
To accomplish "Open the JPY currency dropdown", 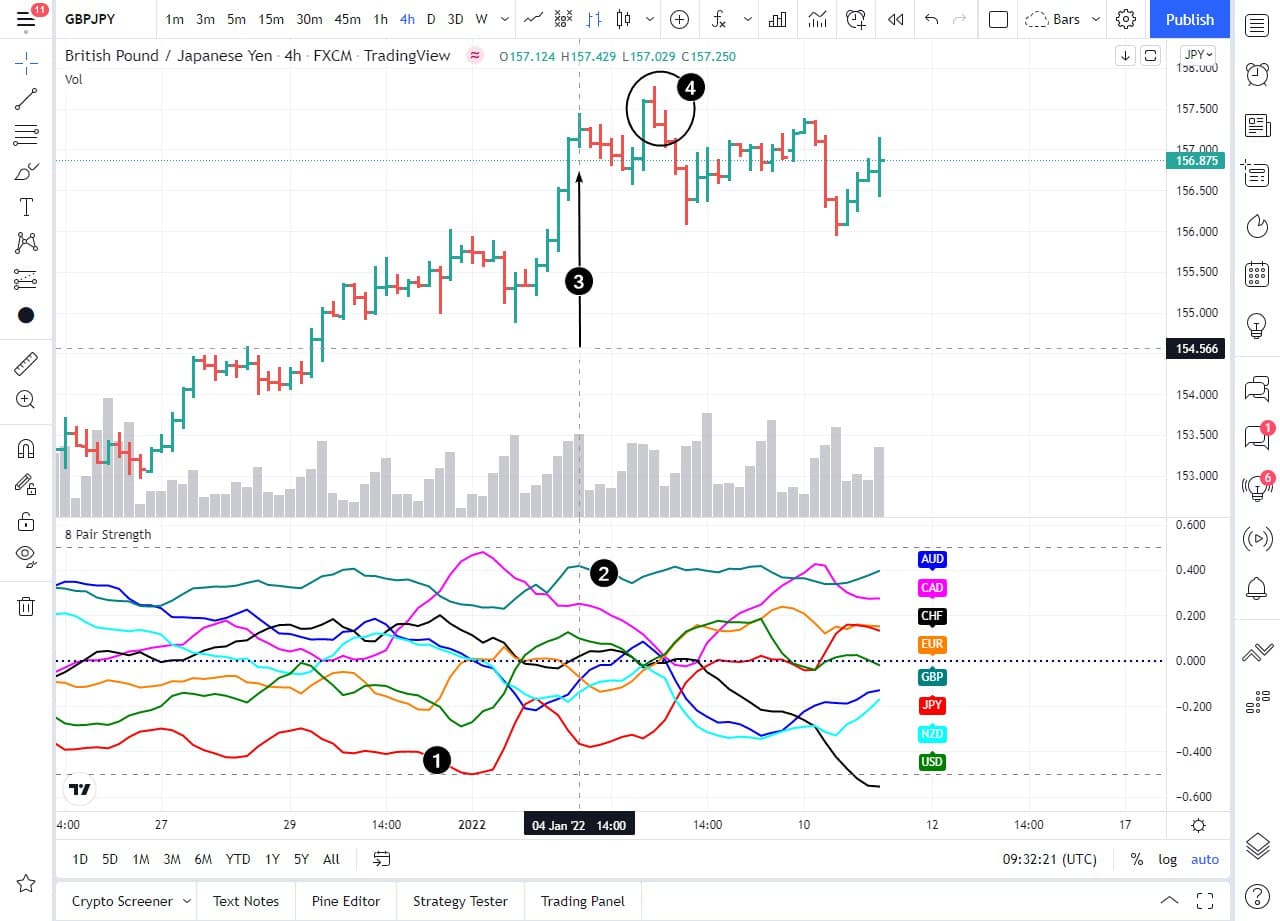I will pyautogui.click(x=1198, y=55).
